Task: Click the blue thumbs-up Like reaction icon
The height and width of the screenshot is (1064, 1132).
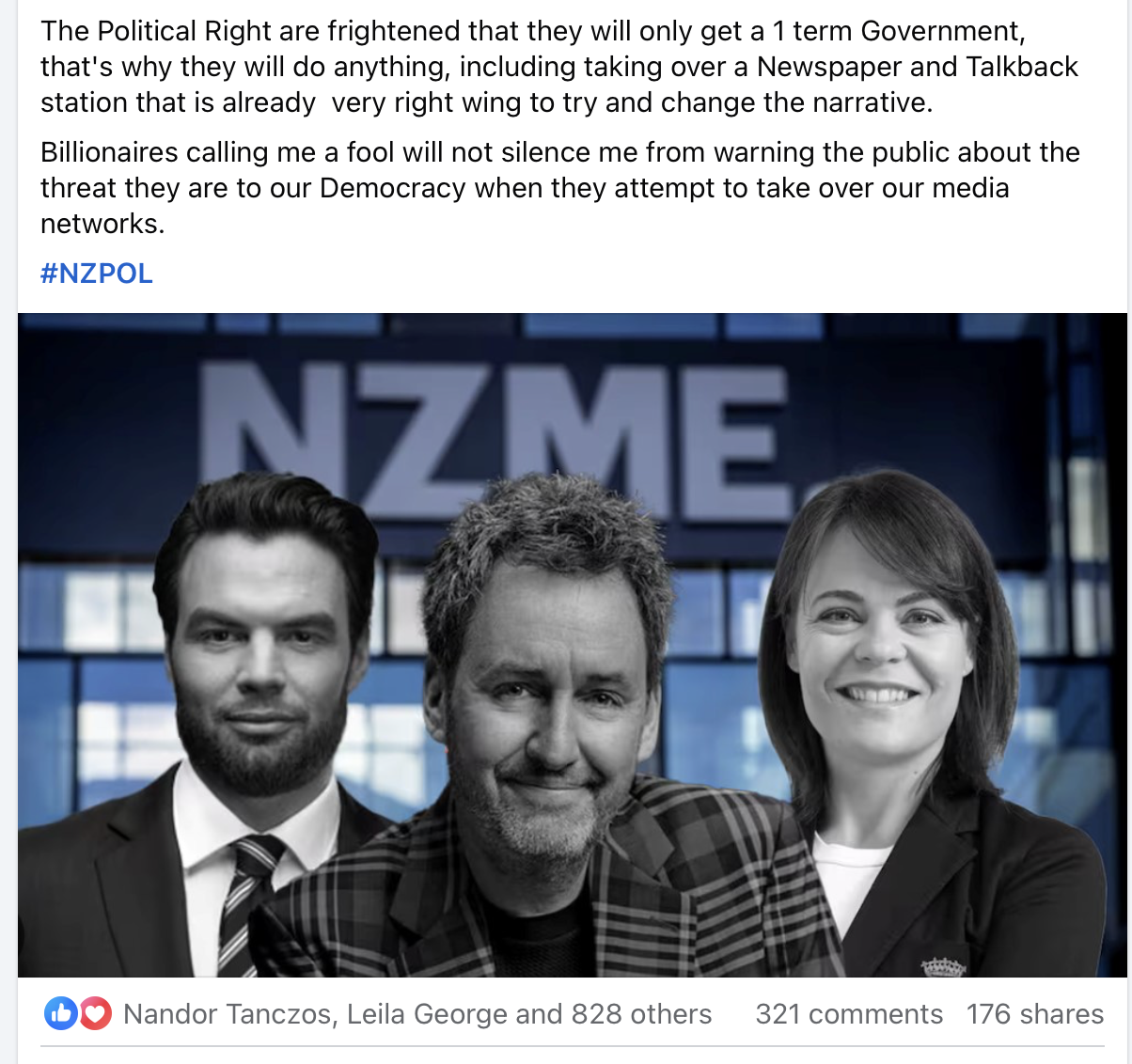Action: pos(60,1013)
